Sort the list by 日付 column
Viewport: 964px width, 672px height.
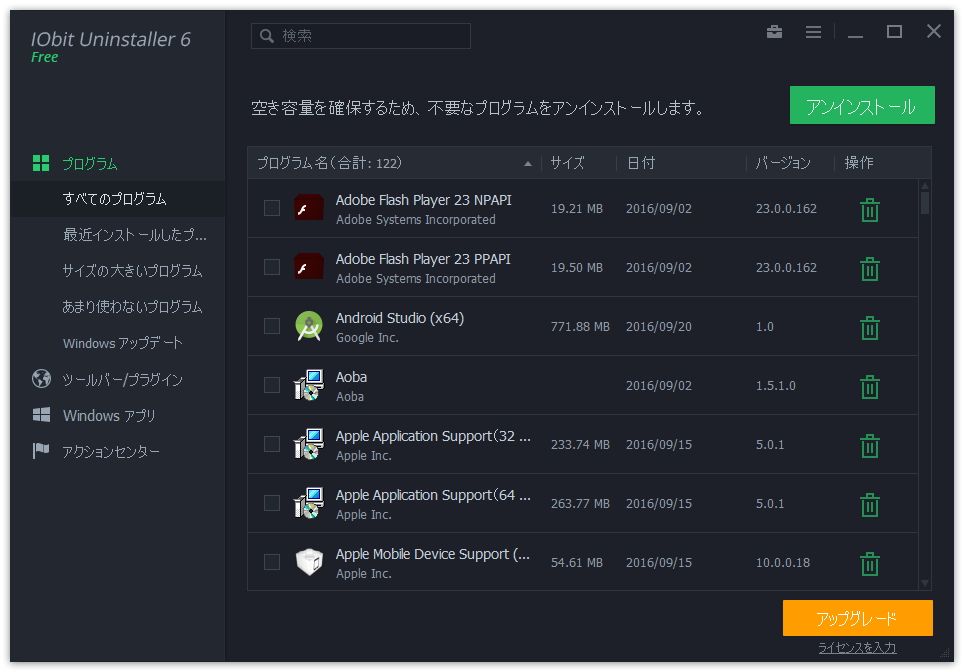(x=641, y=163)
